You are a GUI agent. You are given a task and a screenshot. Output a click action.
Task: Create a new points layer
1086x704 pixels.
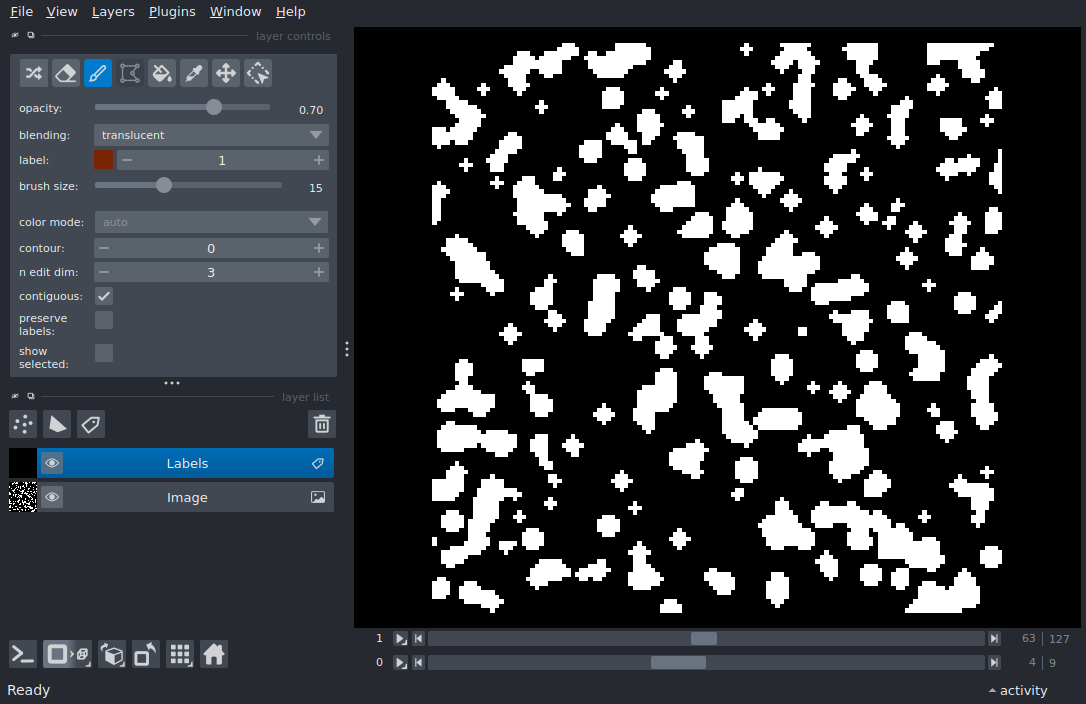[x=23, y=424]
